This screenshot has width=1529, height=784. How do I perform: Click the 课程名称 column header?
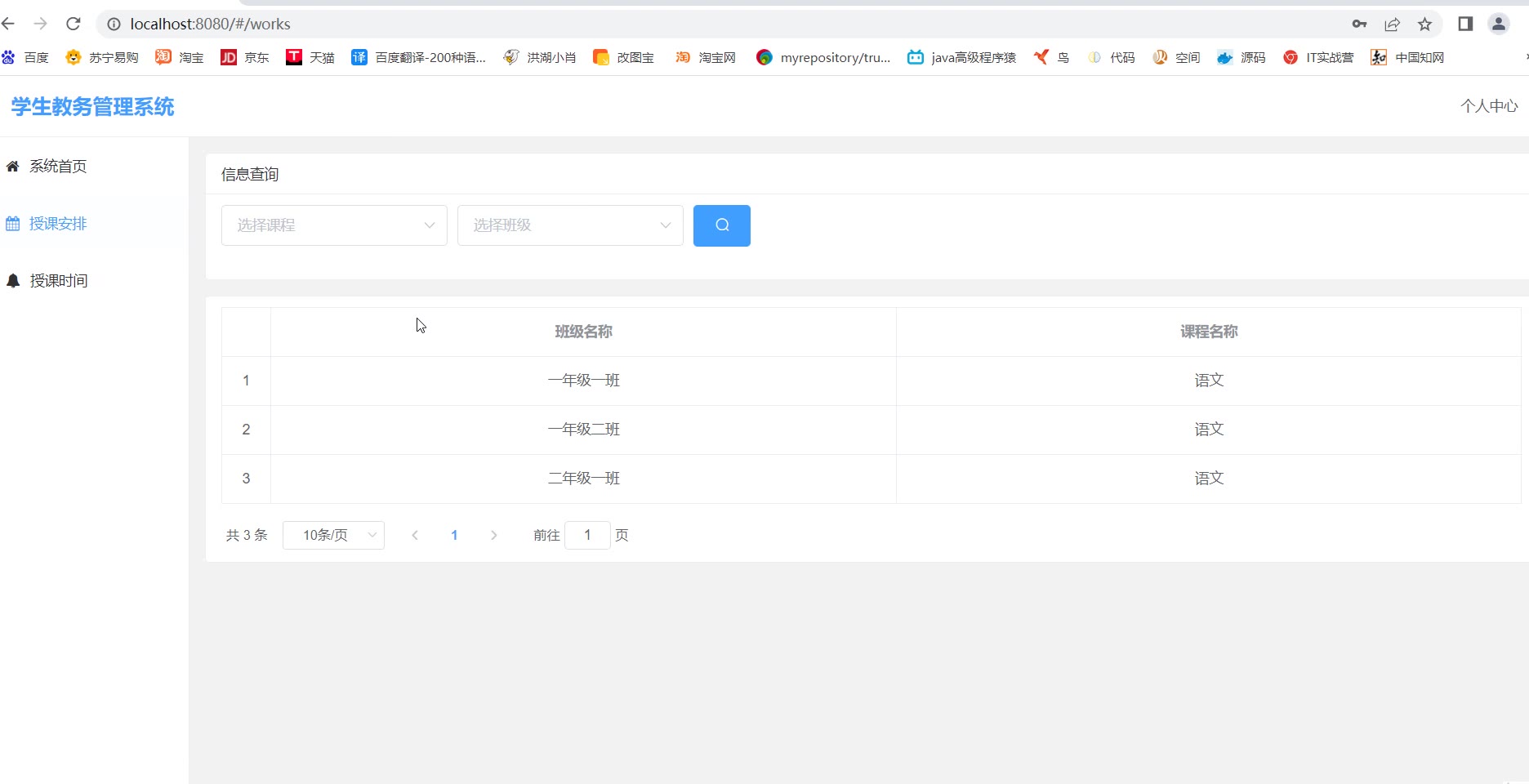(1209, 332)
